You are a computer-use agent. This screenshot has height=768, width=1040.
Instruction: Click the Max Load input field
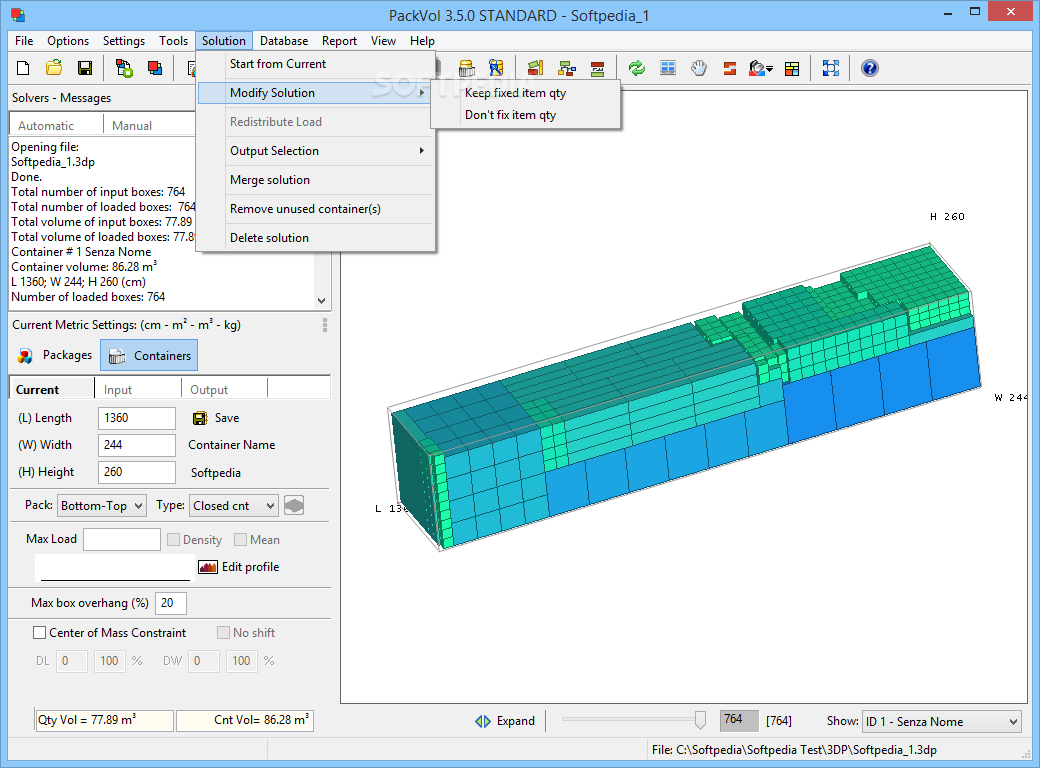point(122,539)
